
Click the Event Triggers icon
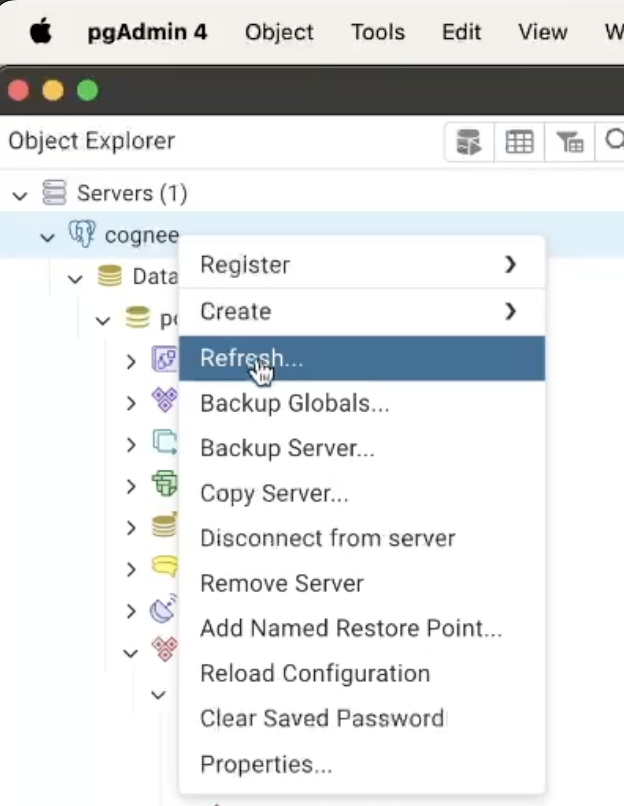(165, 442)
